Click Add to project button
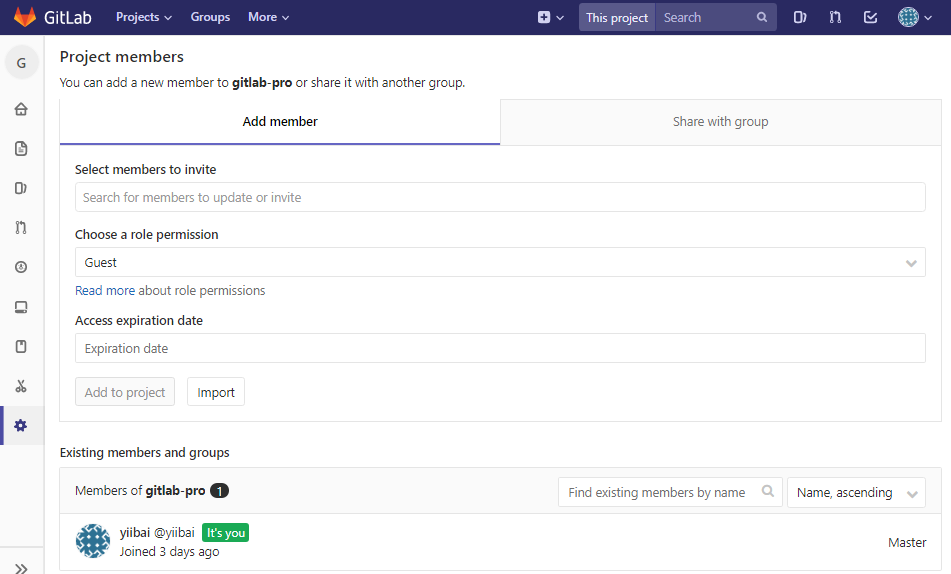 tap(125, 392)
